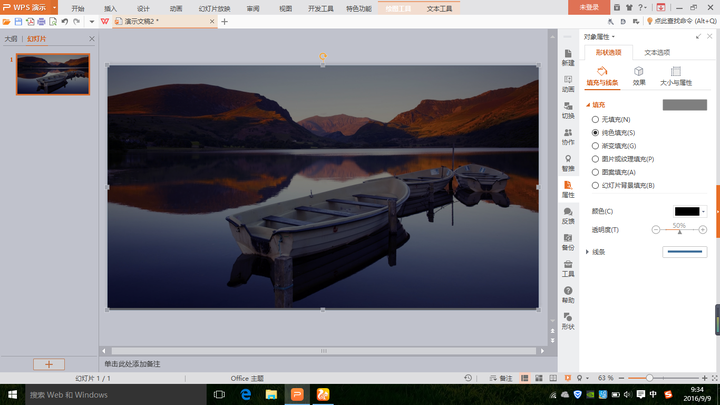Add a new document tab with plus icon
This screenshot has width=720, height=405.
(225, 22)
